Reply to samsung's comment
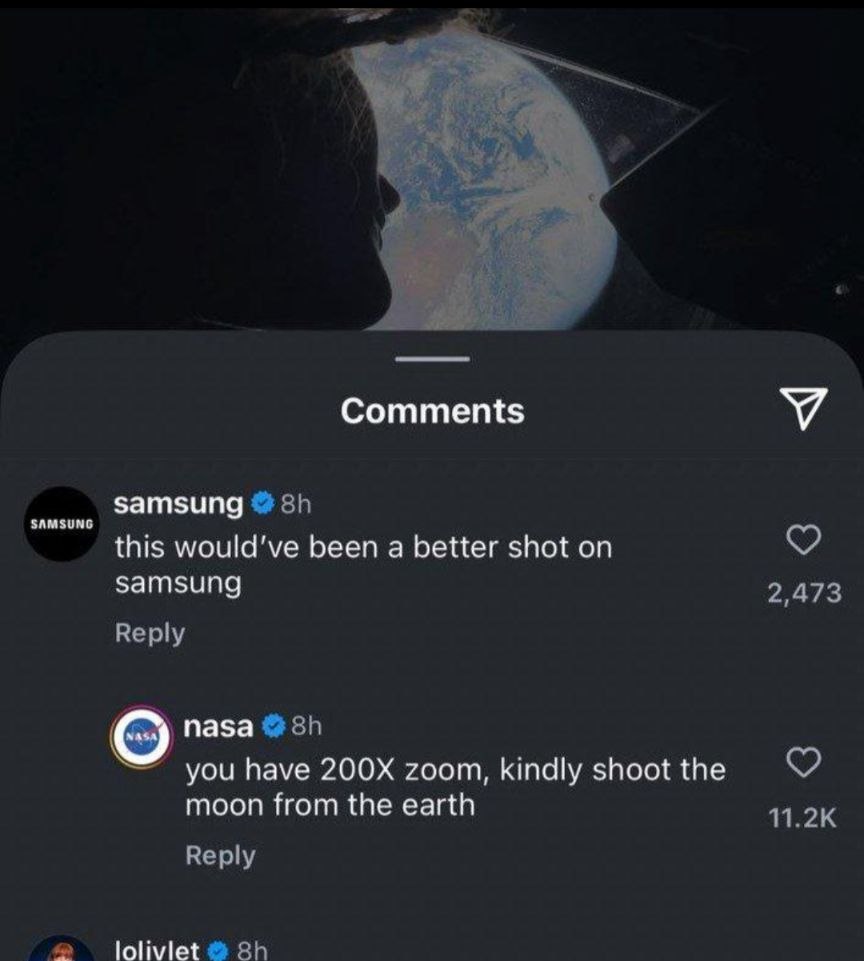 [147, 633]
